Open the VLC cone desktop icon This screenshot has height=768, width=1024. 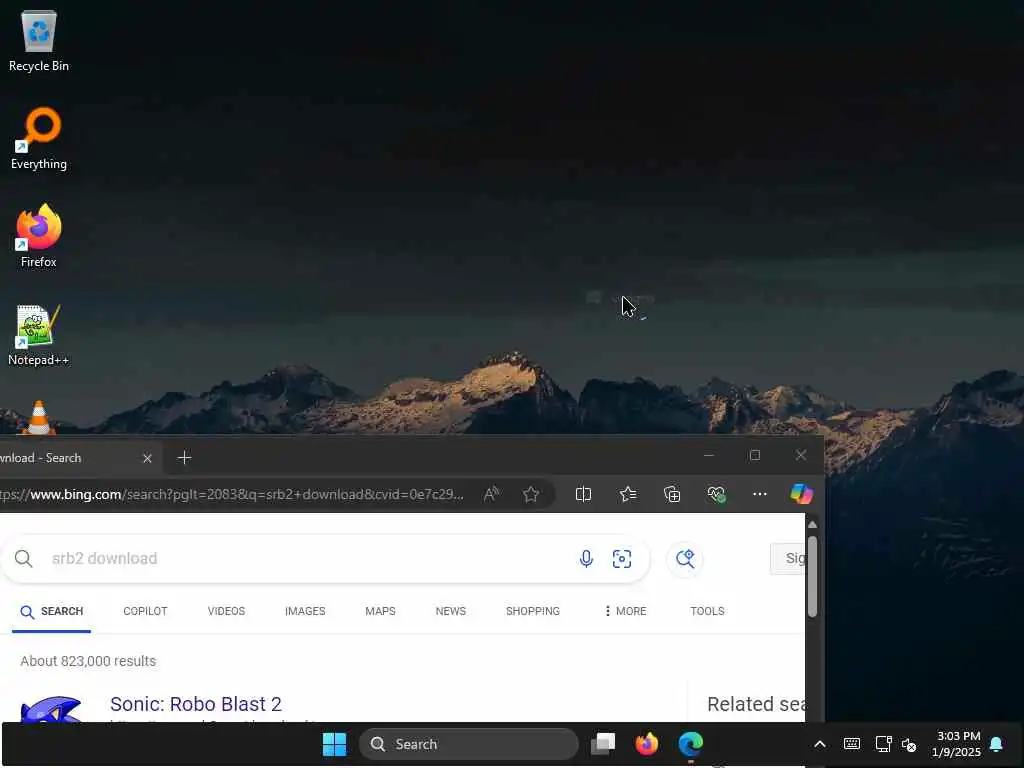(x=39, y=417)
